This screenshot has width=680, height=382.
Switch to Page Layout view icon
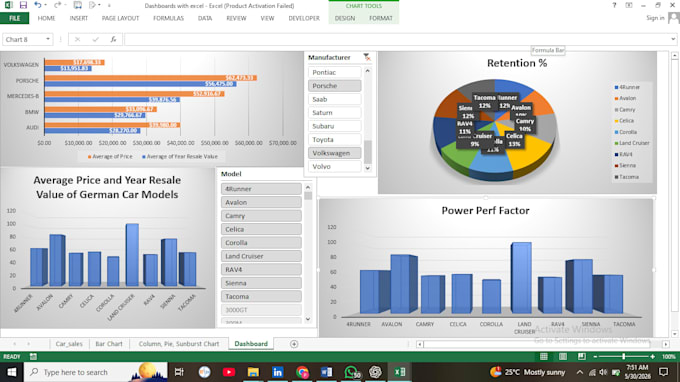click(562, 356)
